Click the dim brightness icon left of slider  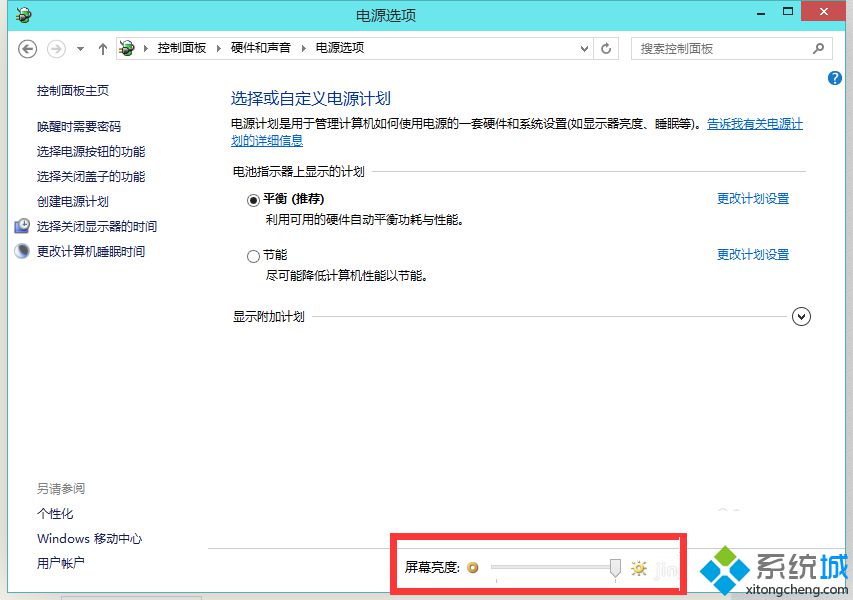click(x=473, y=567)
